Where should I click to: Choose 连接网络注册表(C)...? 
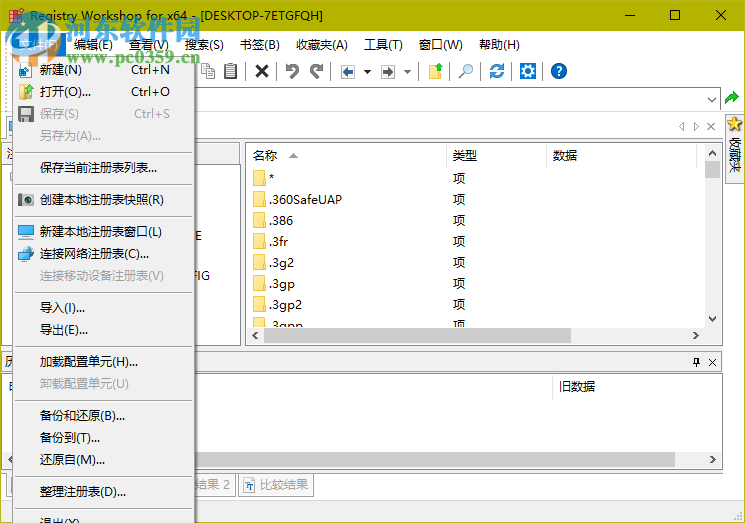[x=104, y=254]
